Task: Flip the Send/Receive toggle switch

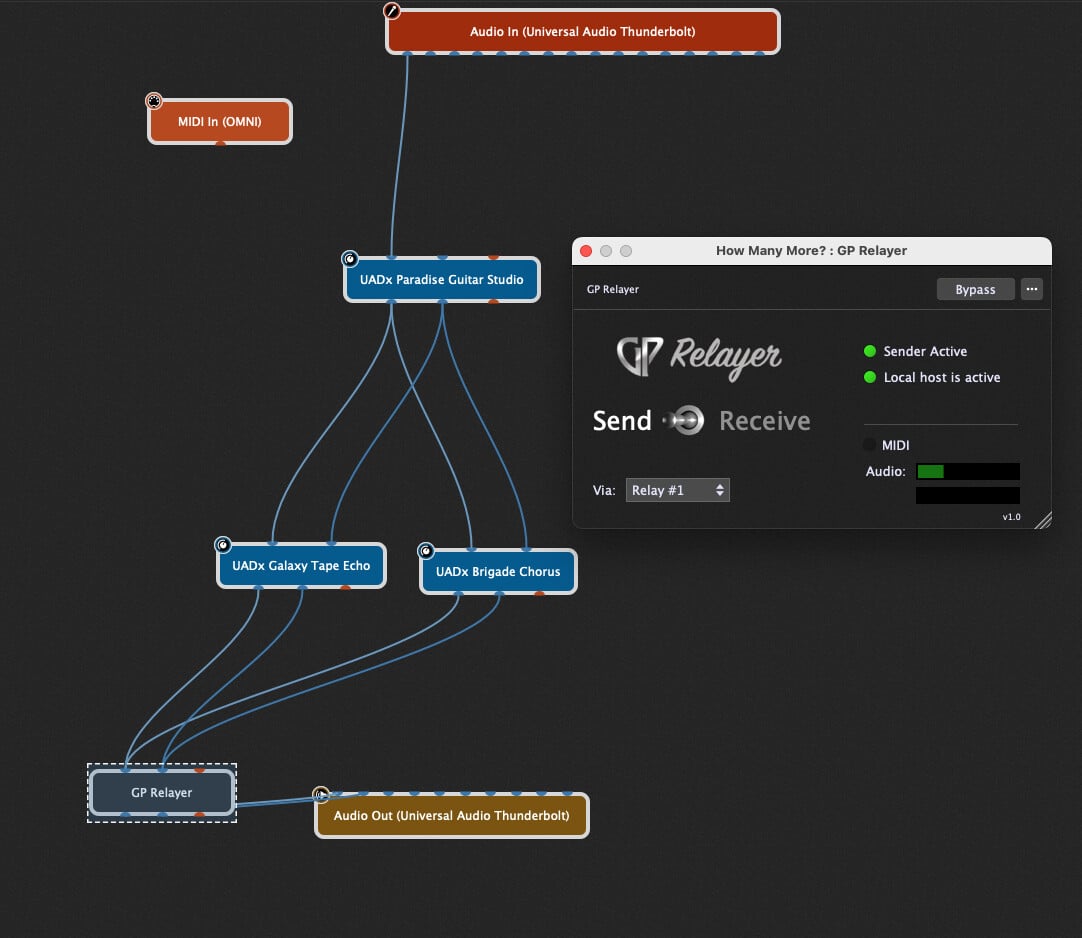Action: click(686, 421)
